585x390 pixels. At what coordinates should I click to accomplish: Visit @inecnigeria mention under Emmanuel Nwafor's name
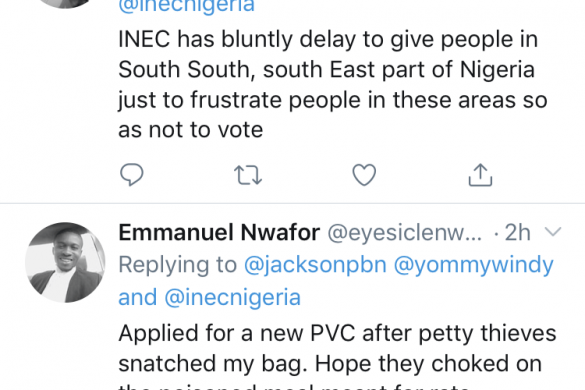click(x=232, y=297)
